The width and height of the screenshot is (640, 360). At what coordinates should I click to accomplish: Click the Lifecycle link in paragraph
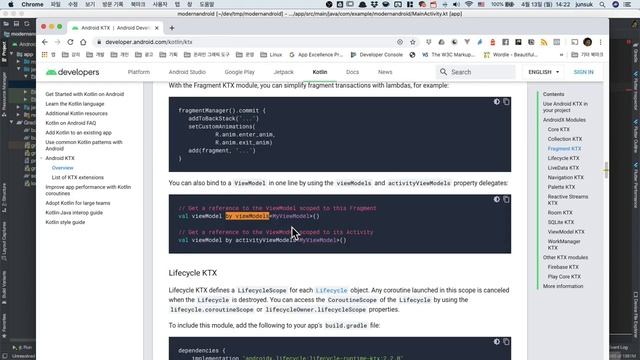(331, 291)
